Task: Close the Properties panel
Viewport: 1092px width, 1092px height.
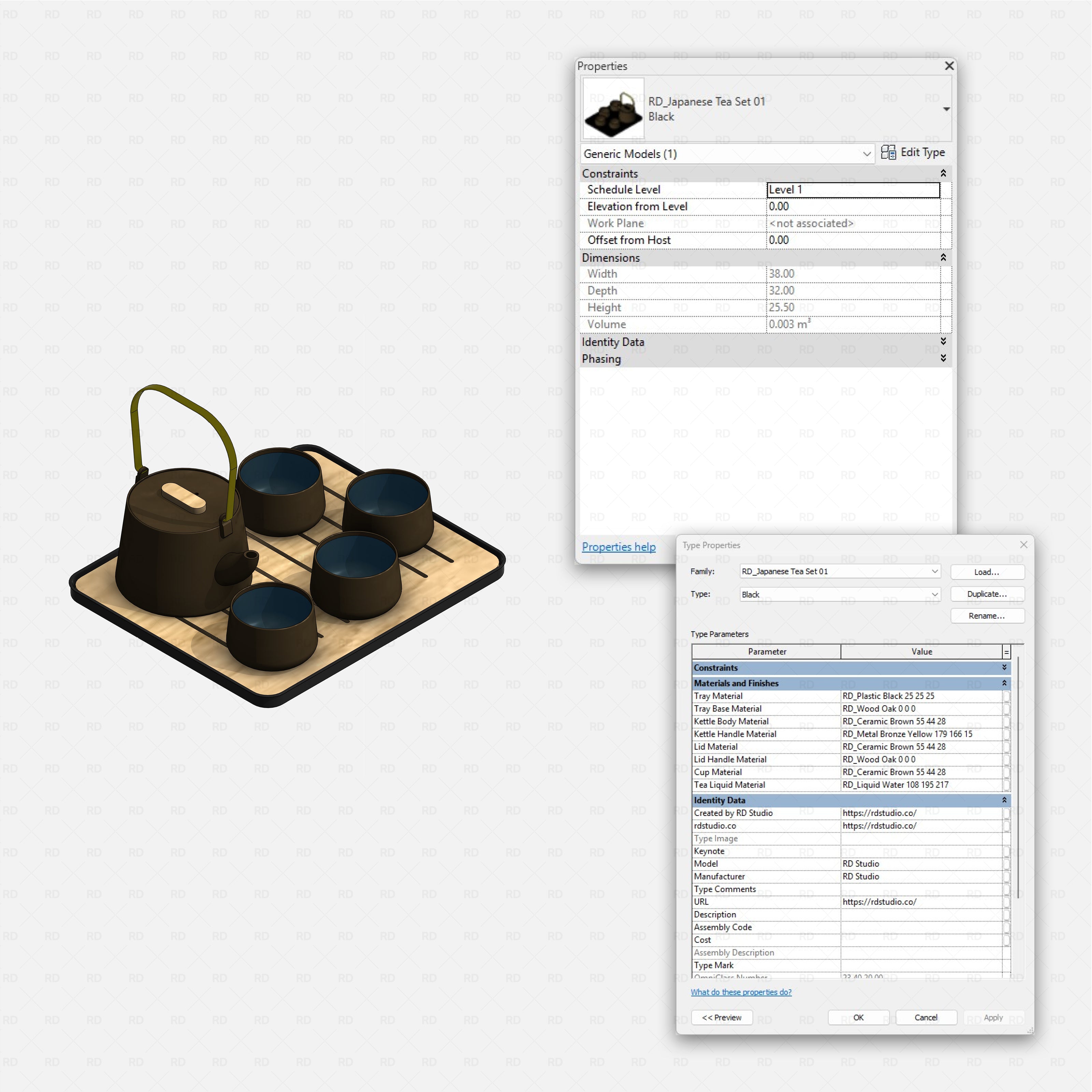Action: click(x=950, y=66)
